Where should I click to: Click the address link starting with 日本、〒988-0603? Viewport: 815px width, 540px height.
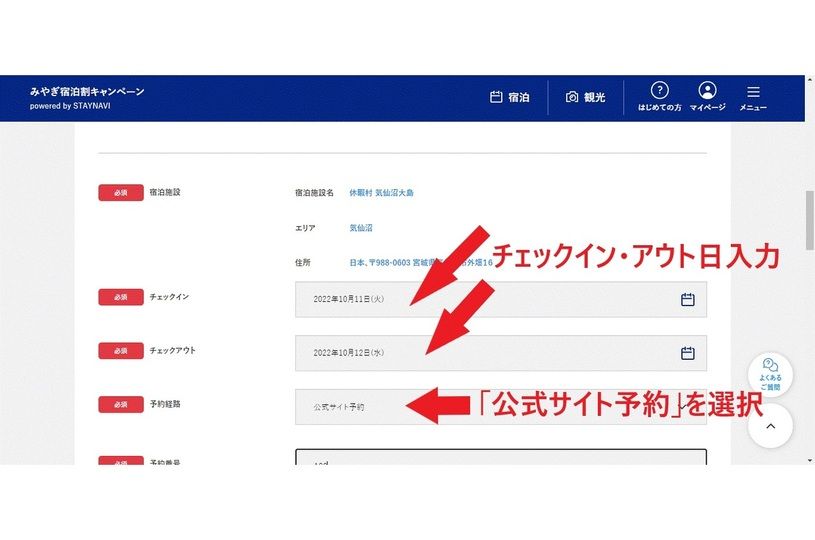[420, 262]
